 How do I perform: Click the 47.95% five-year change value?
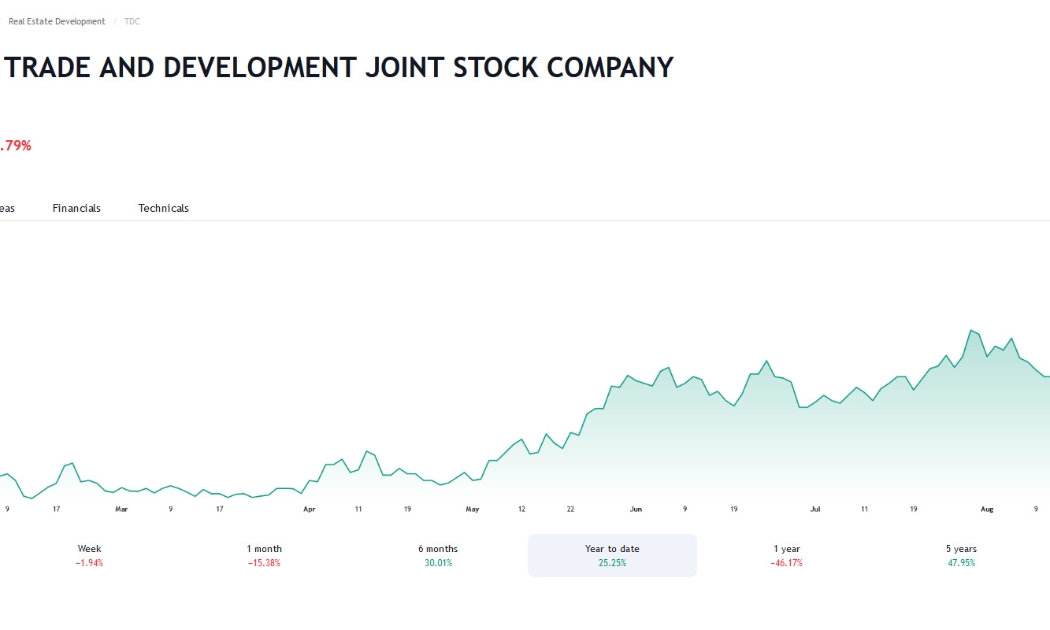point(961,563)
